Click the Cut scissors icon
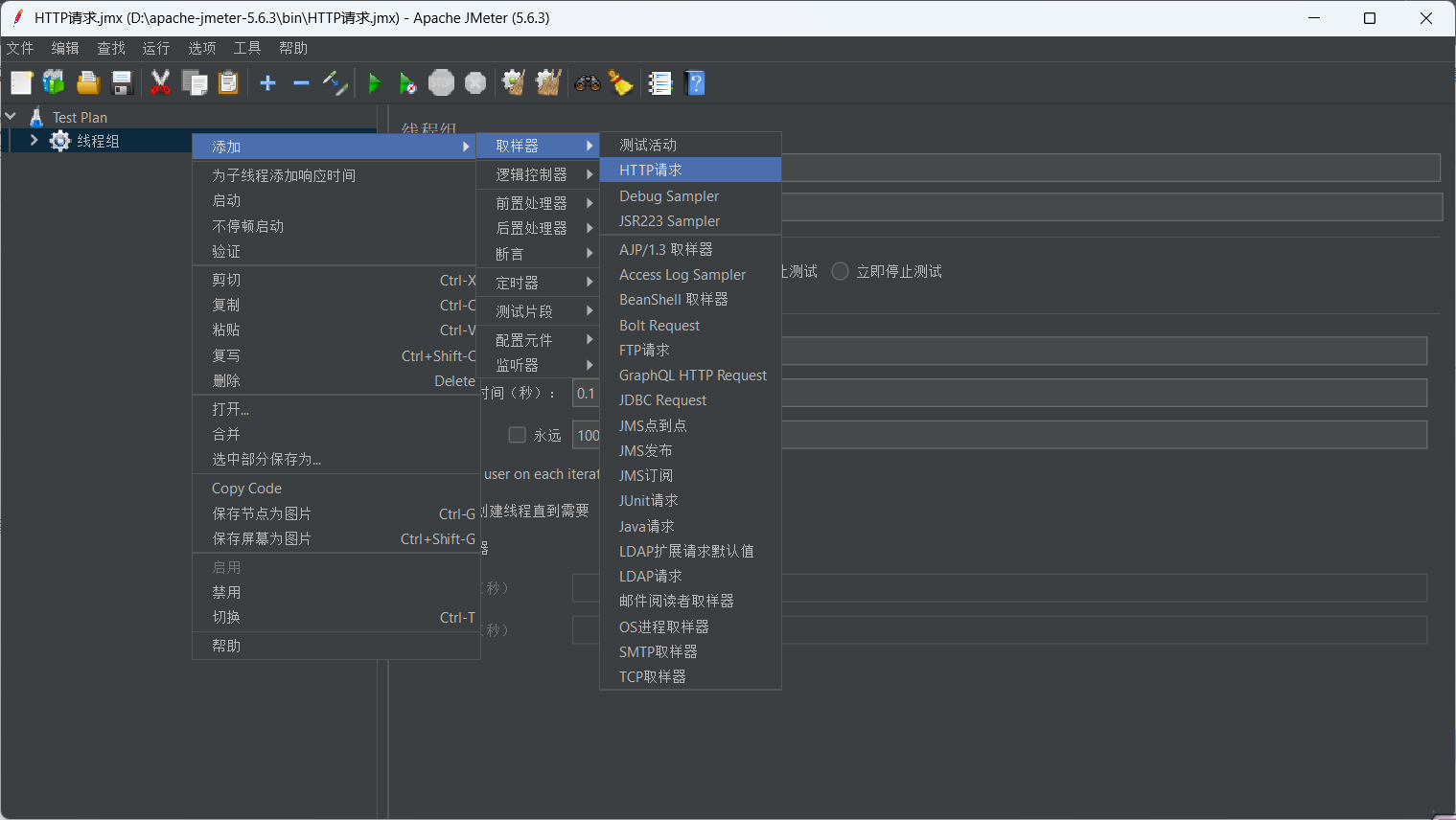 click(x=160, y=83)
